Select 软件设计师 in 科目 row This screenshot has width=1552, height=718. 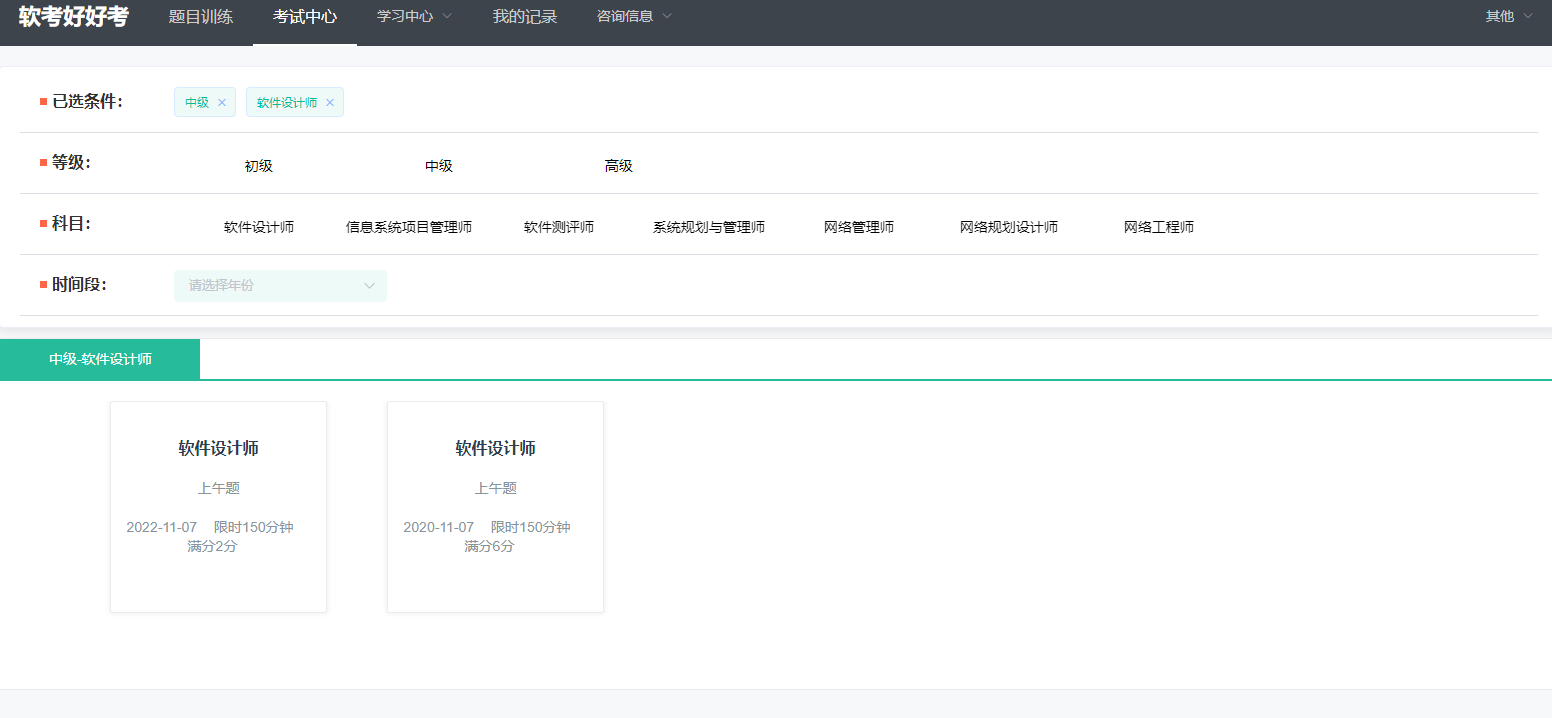[259, 227]
